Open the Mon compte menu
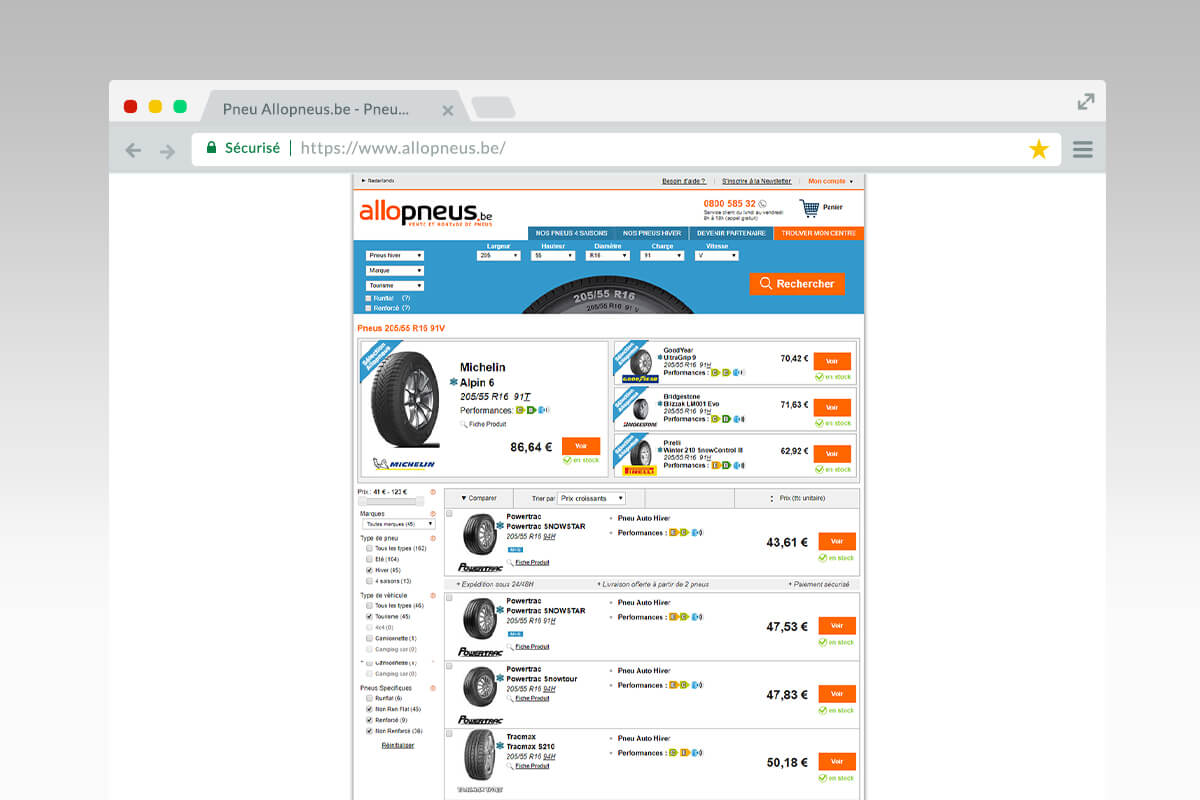The width and height of the screenshot is (1200, 800). tap(831, 181)
